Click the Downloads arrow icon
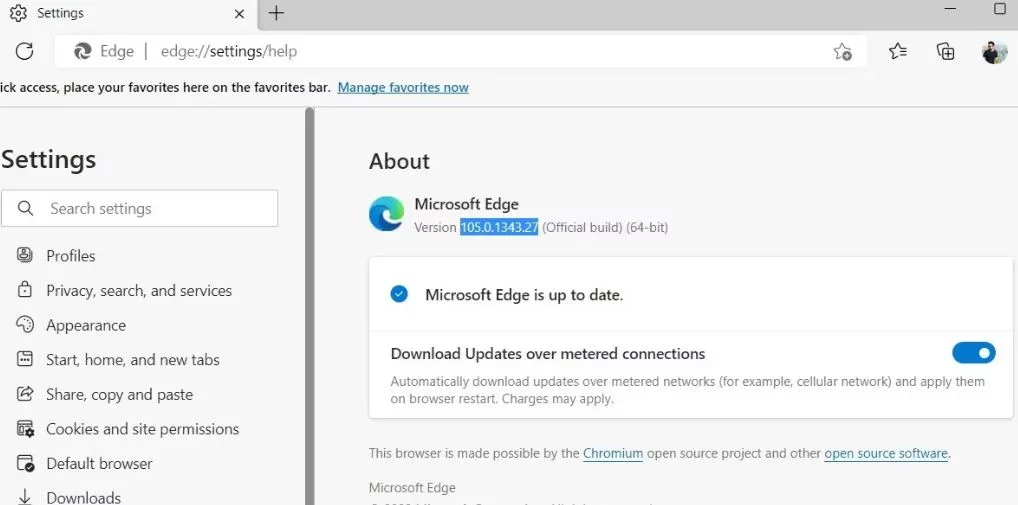 [x=25, y=497]
